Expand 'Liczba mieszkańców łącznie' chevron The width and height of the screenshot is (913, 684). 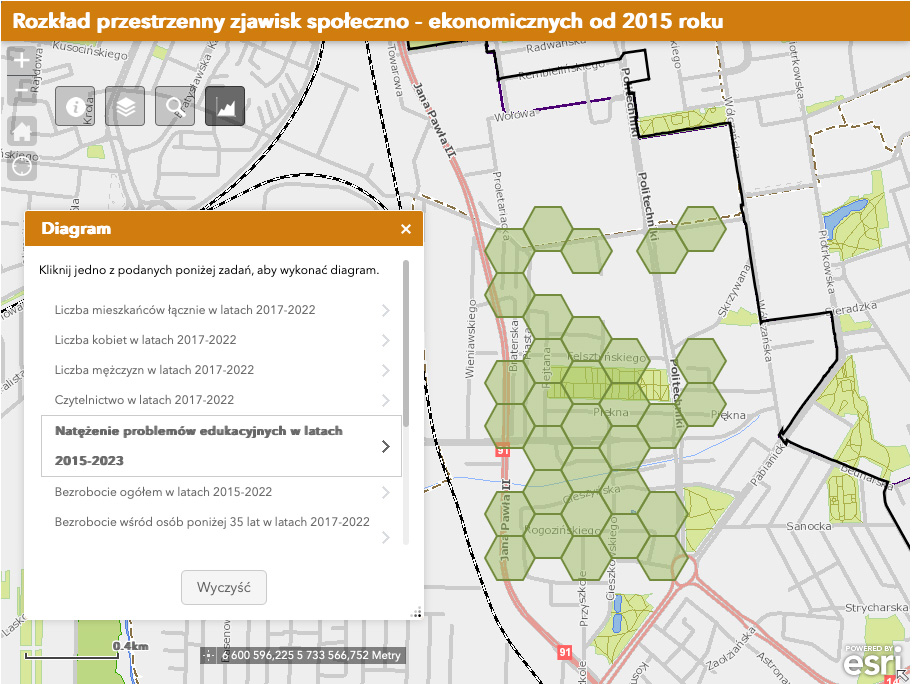[386, 310]
